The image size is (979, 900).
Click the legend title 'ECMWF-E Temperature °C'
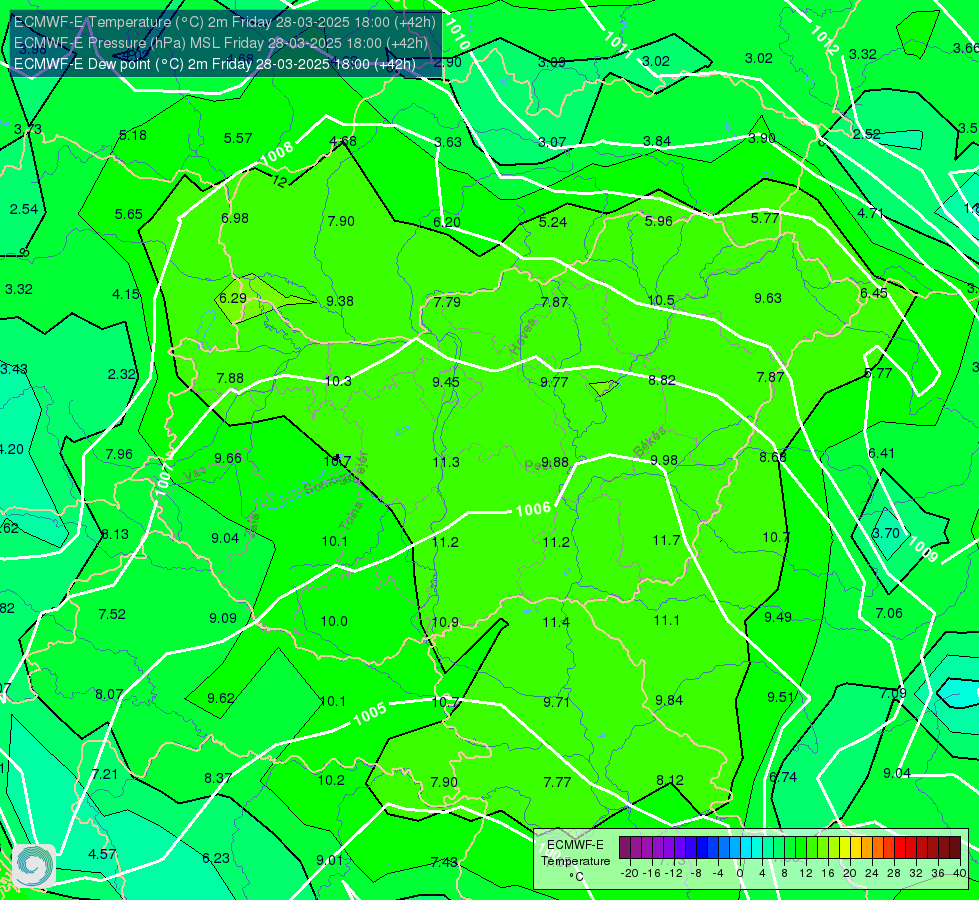point(575,861)
